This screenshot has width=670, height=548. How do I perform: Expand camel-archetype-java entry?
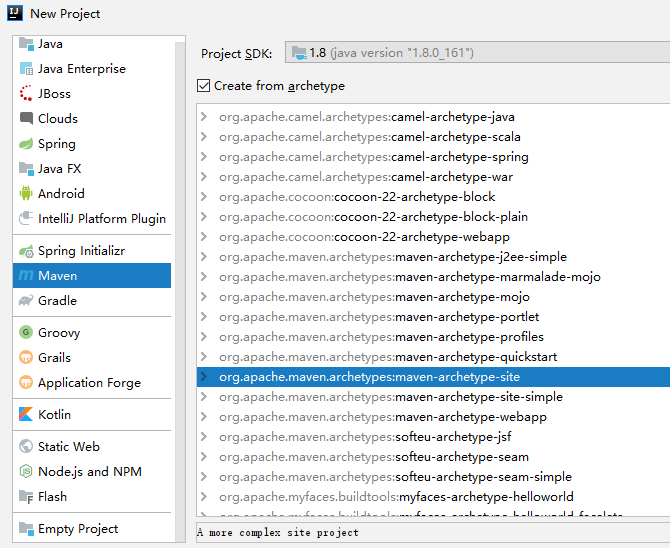click(204, 117)
